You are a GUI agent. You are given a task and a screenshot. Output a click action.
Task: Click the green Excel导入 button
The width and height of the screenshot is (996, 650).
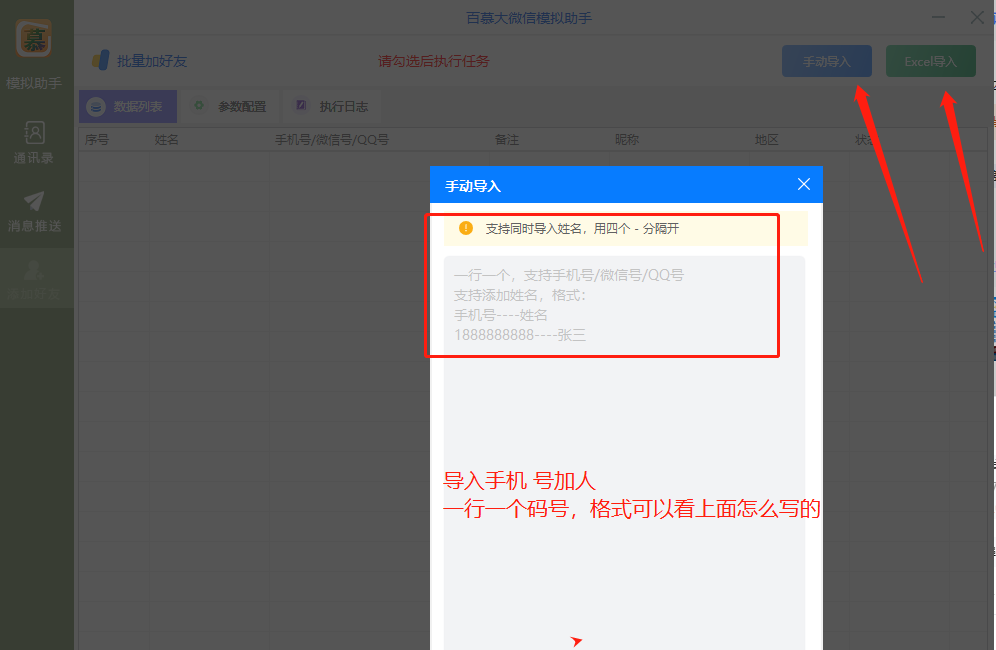click(930, 60)
